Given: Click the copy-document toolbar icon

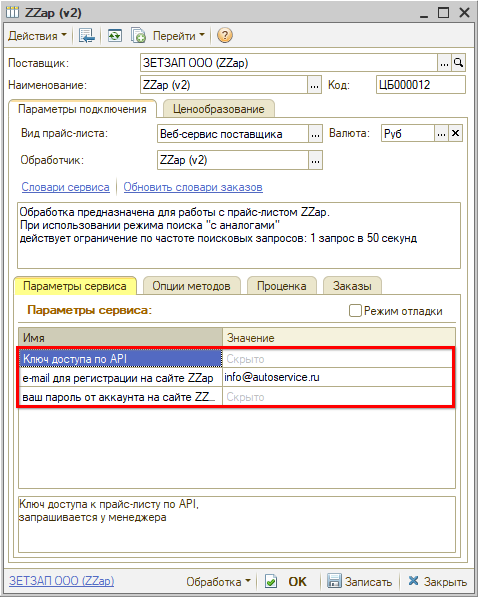Looking at the screenshot, I should [x=138, y=36].
